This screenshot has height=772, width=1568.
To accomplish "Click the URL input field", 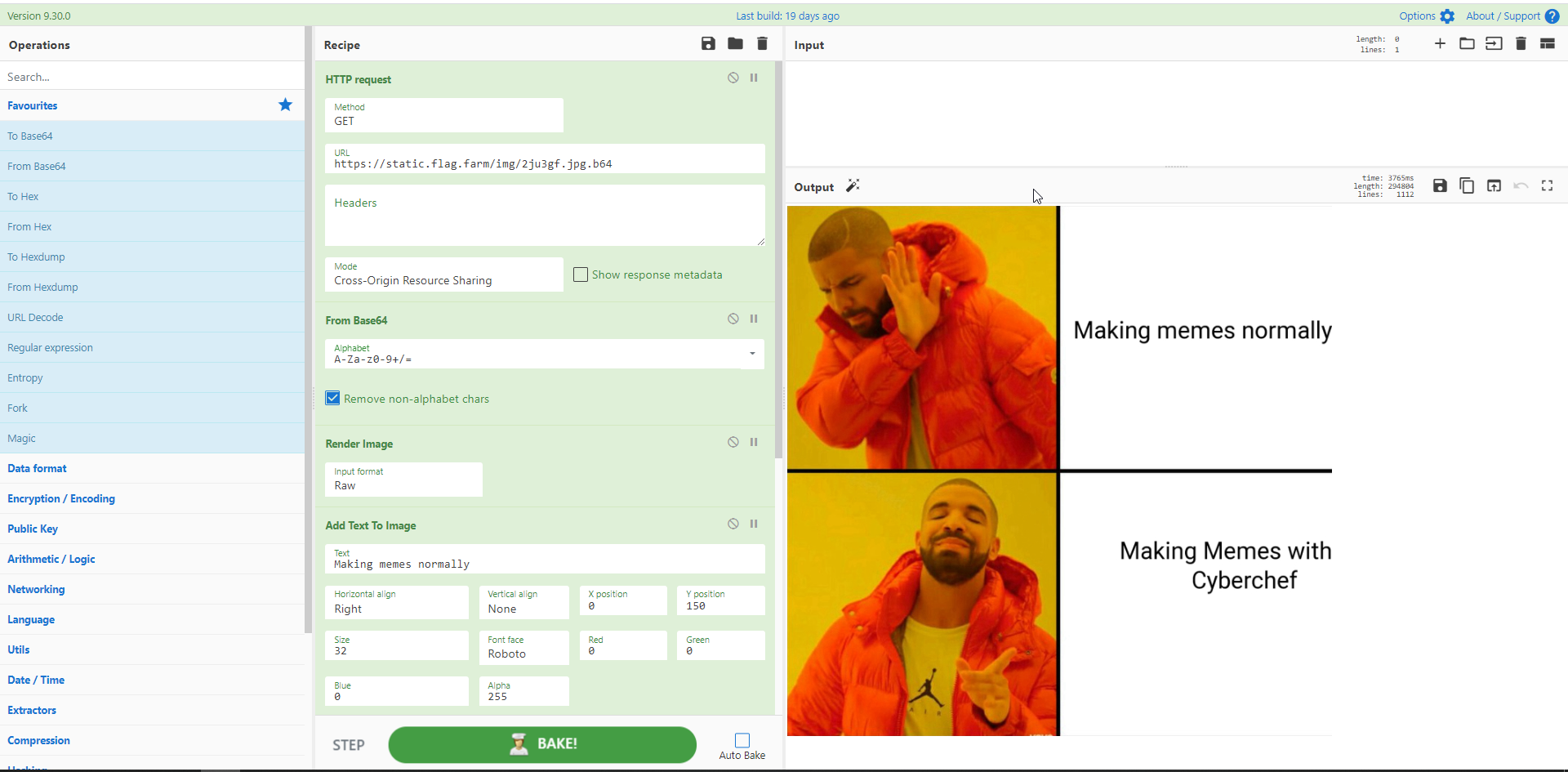I will pyautogui.click(x=545, y=158).
